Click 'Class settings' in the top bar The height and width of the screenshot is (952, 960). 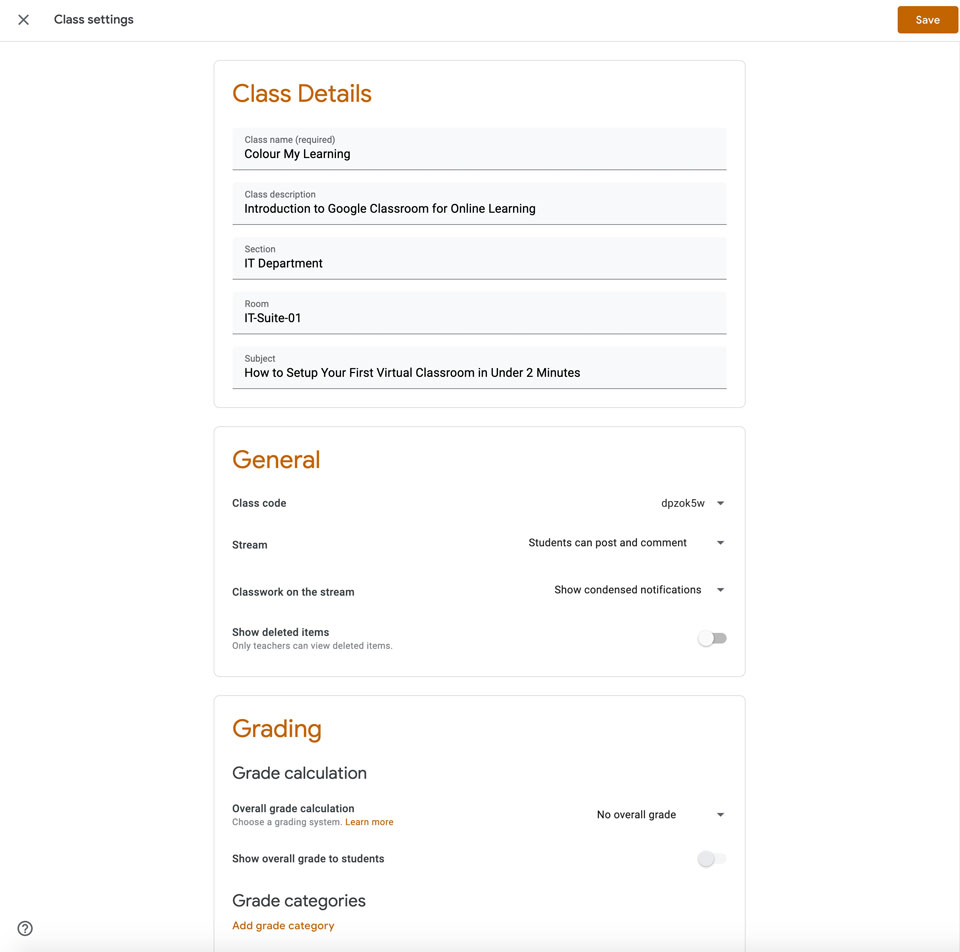click(x=93, y=19)
